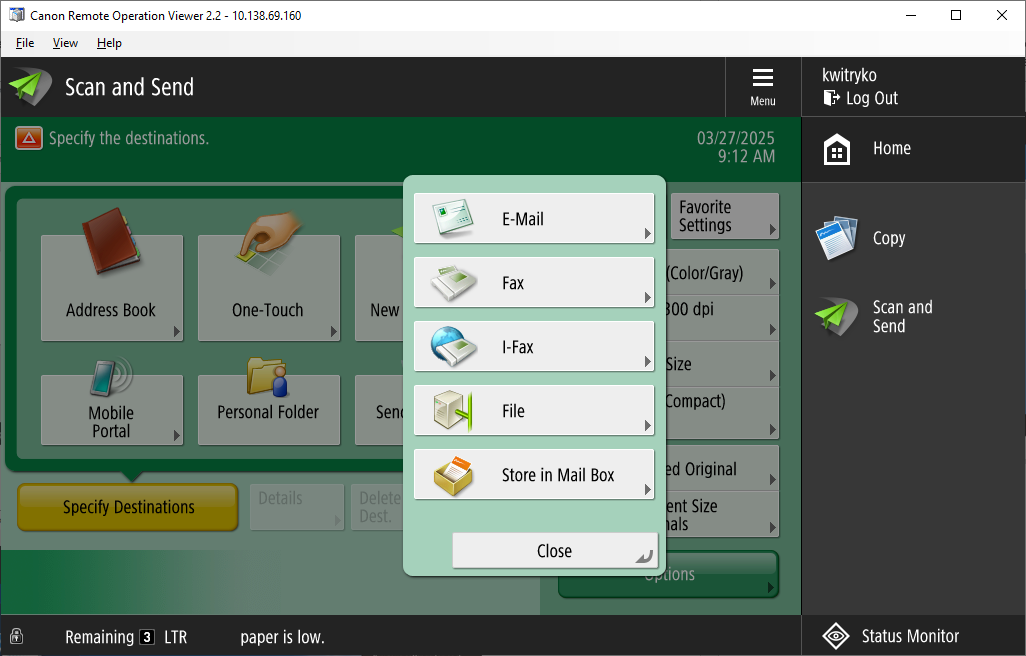Select File as the send destination
This screenshot has height=656, width=1026.
point(533,410)
